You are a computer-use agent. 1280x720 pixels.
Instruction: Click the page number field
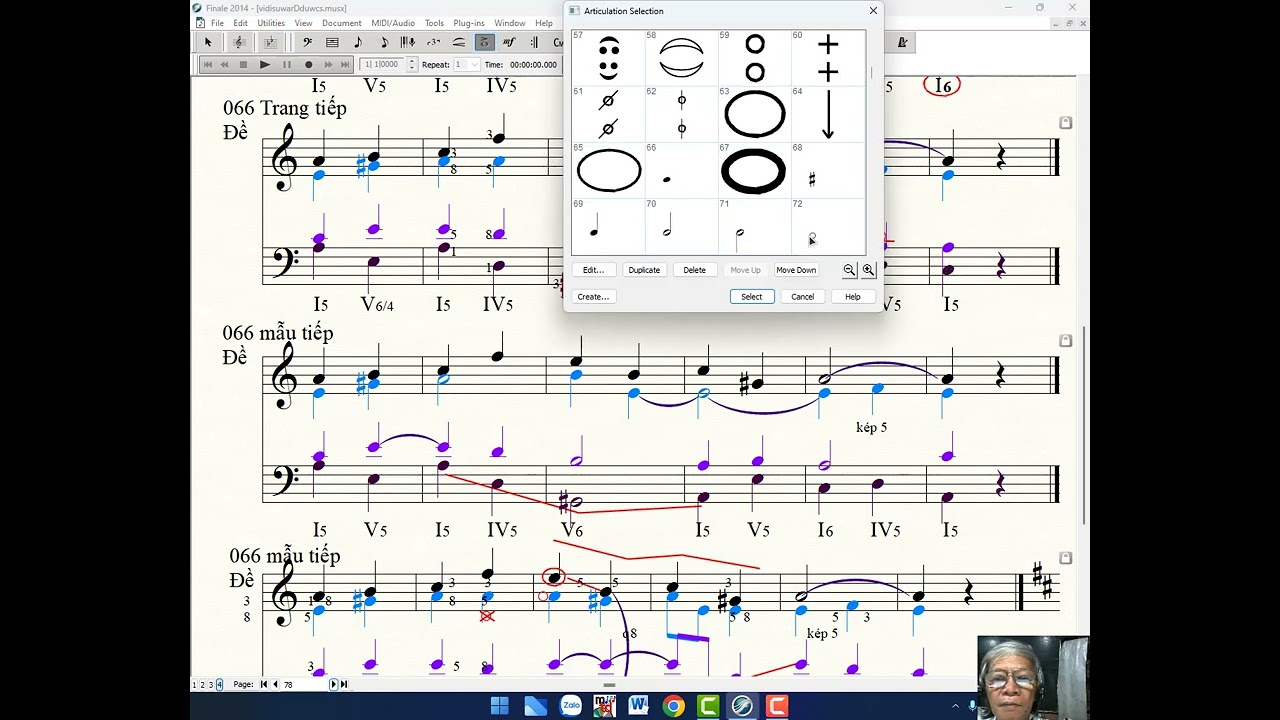tap(306, 684)
